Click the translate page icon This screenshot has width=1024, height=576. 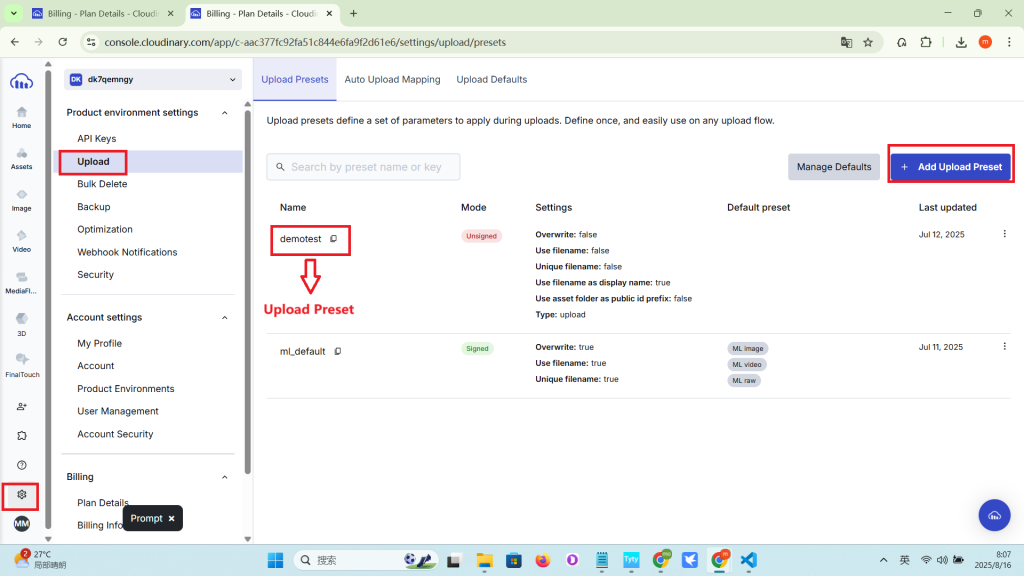(x=846, y=42)
